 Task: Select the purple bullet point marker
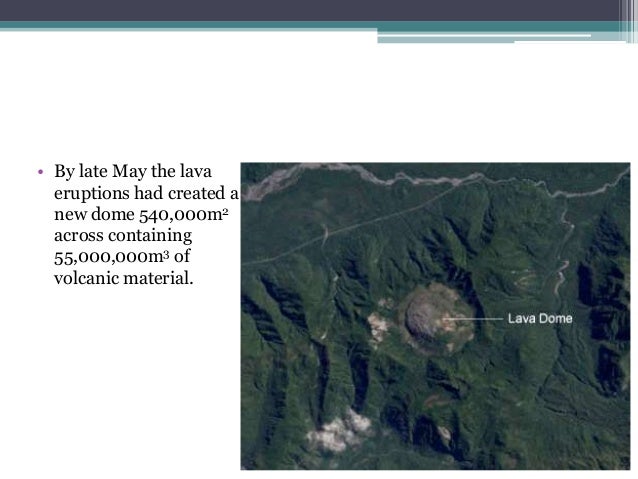(40, 172)
